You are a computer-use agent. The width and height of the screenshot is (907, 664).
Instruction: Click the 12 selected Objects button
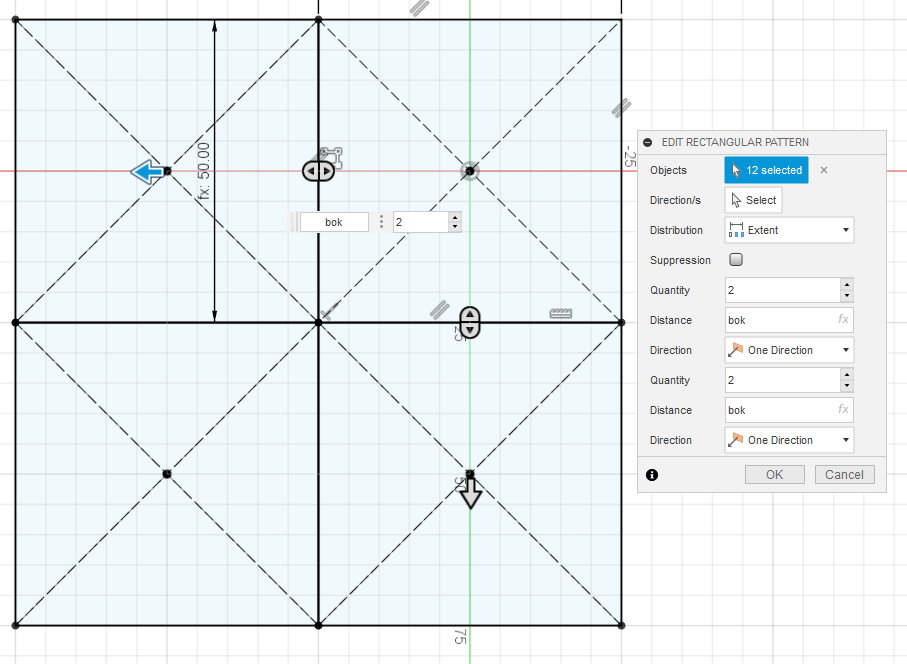click(x=766, y=170)
